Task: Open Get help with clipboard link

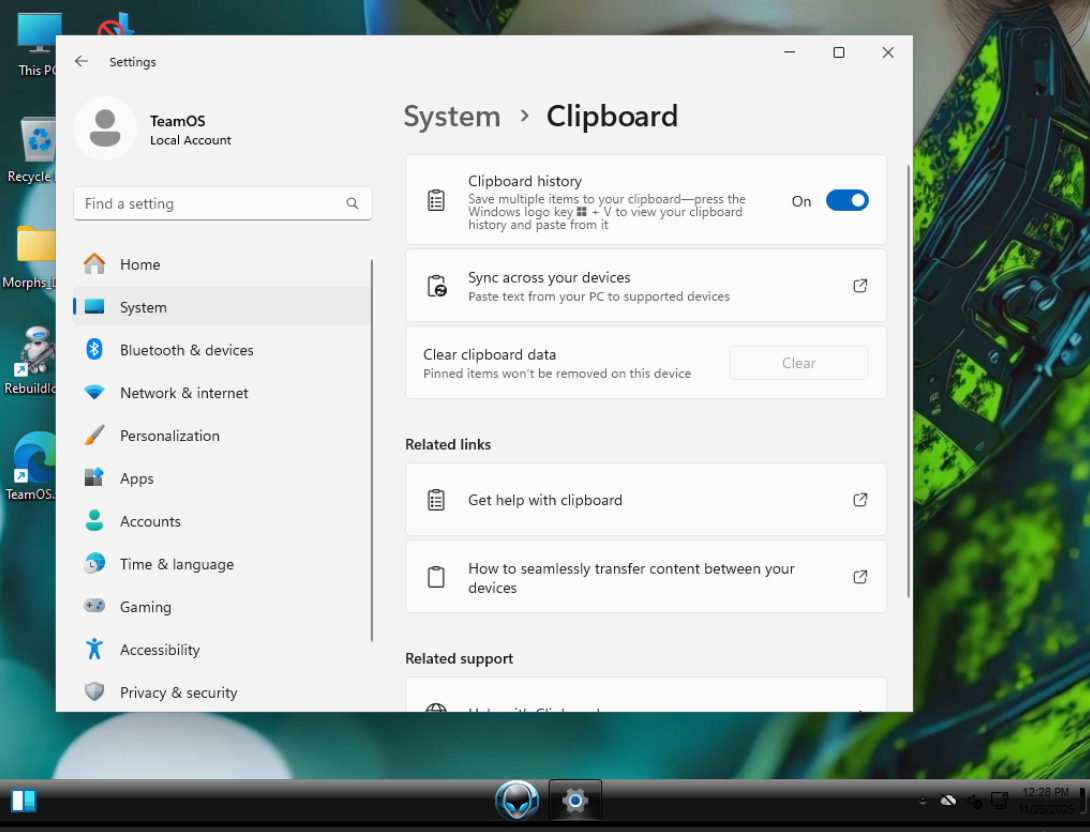Action: pos(646,500)
